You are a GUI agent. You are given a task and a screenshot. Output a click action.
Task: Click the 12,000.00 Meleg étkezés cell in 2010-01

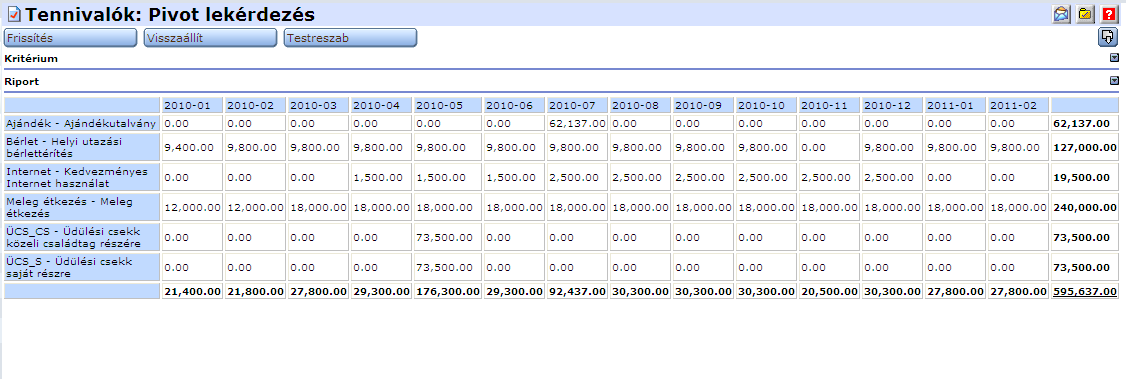click(192, 207)
